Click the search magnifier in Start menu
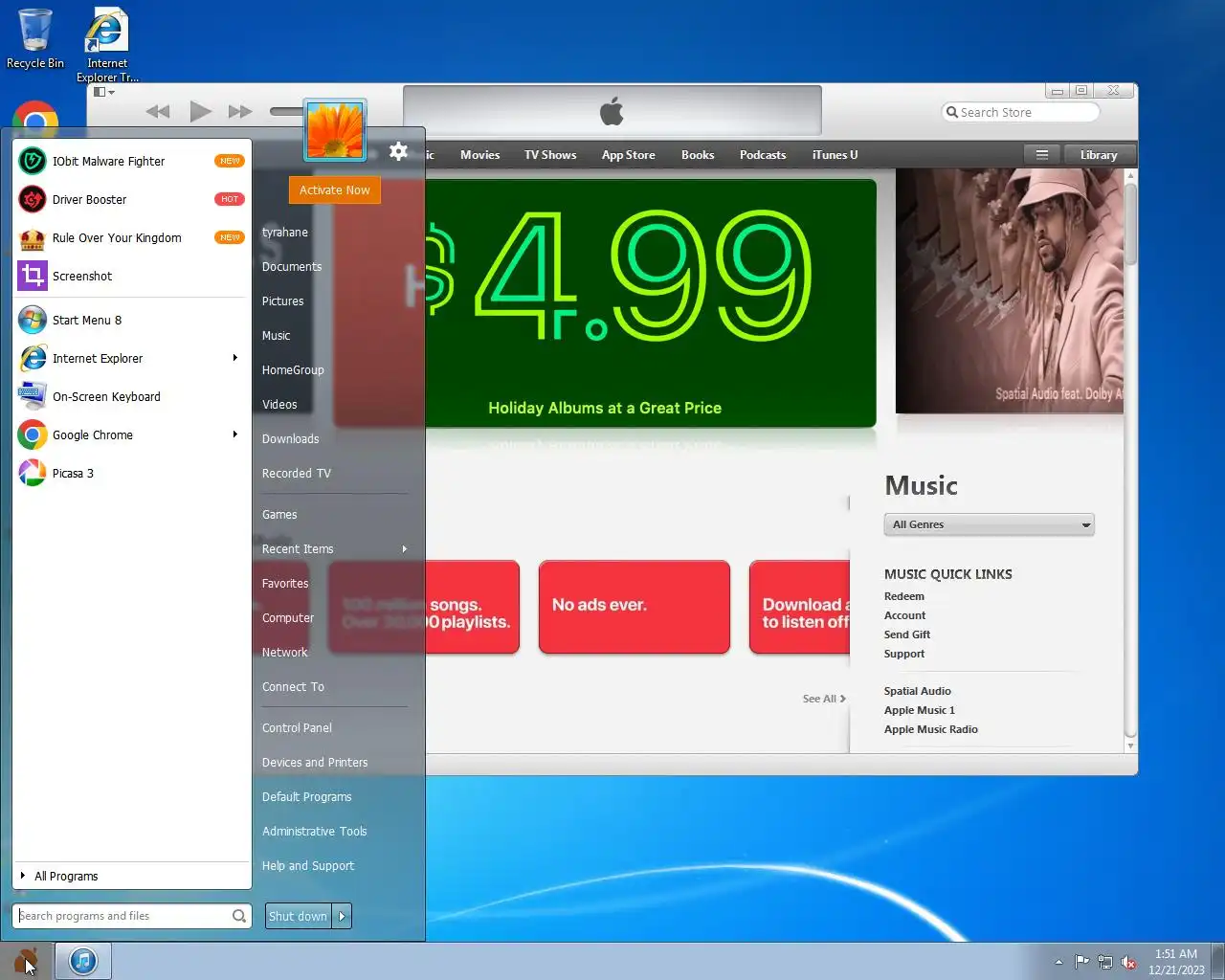The image size is (1225, 980). tap(238, 916)
